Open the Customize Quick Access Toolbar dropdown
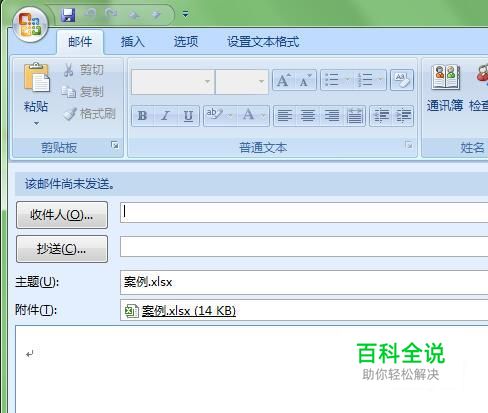 click(x=185, y=14)
